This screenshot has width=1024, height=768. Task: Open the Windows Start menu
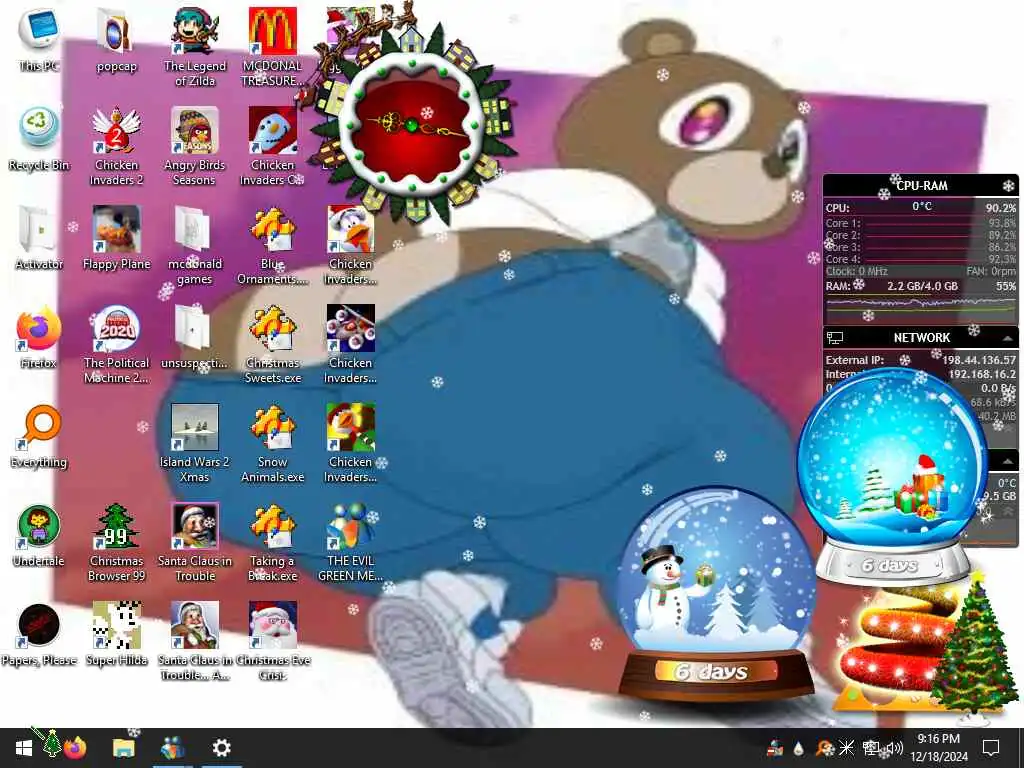[24, 748]
